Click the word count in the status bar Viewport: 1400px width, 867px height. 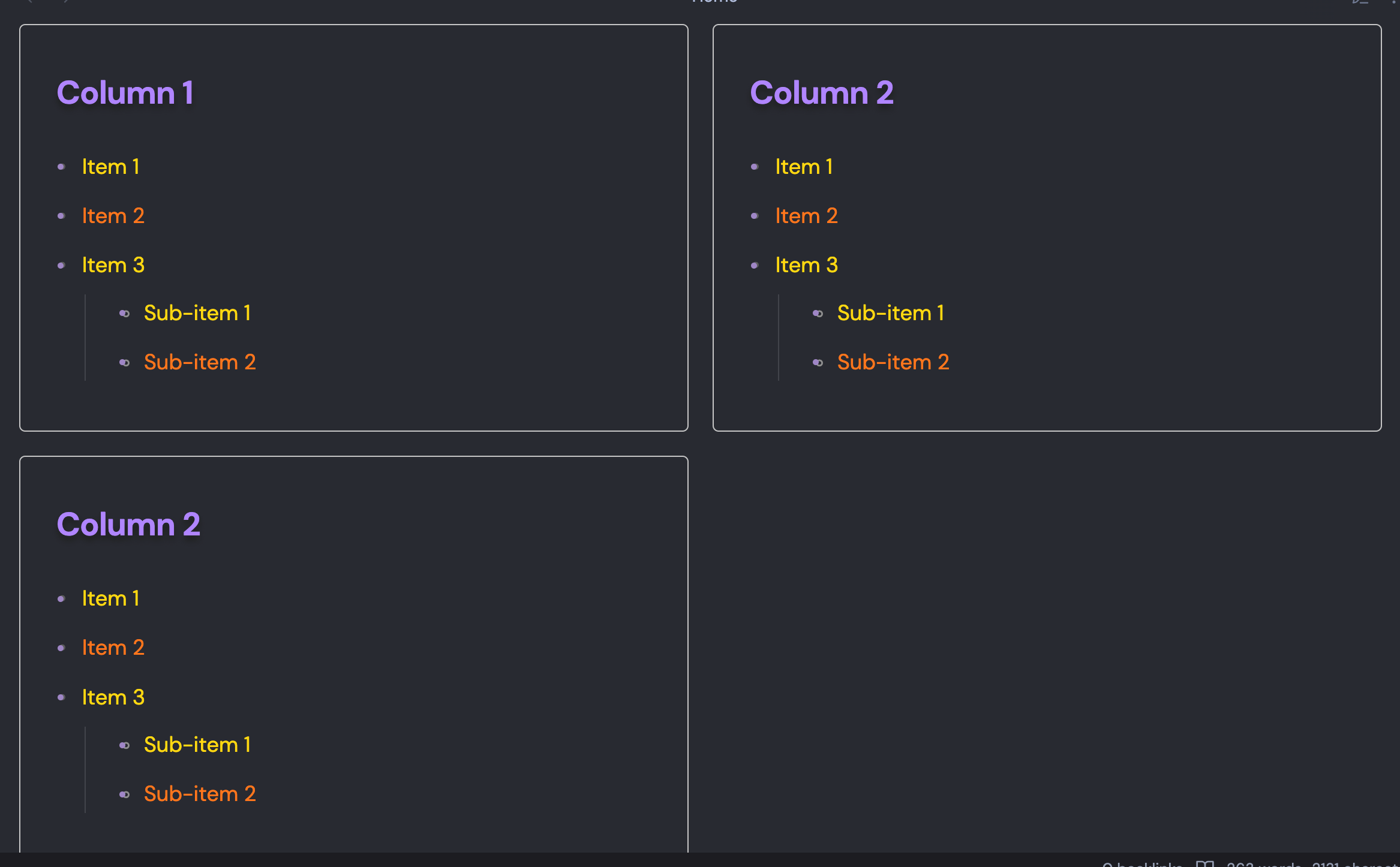1263,865
